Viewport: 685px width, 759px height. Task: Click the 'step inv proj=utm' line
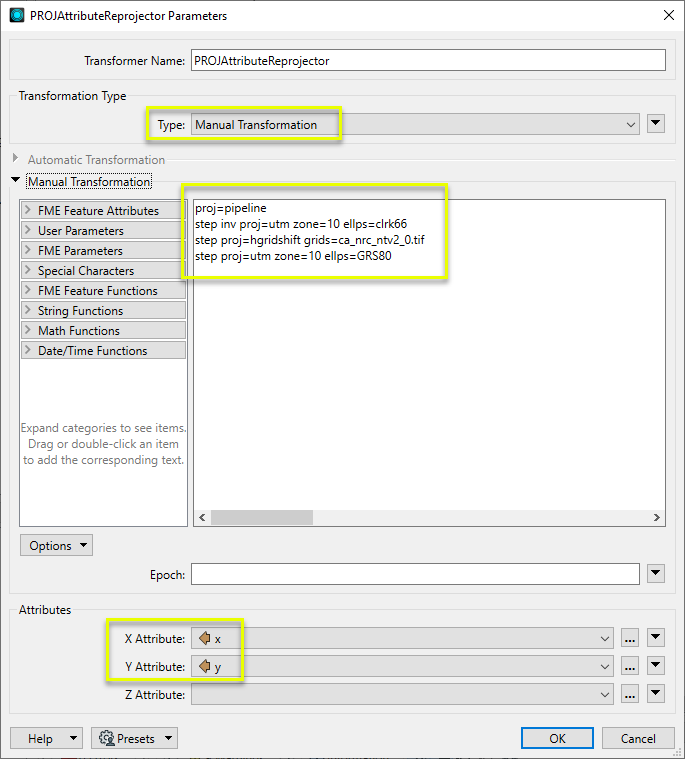pyautogui.click(x=301, y=224)
